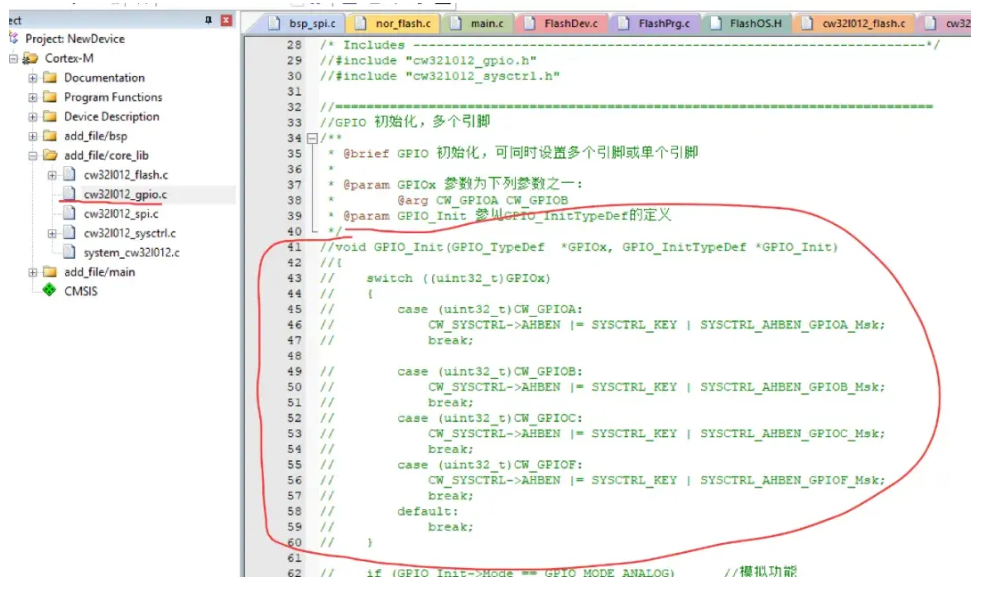
Task: Click the Cortex-M target folder icon
Action: point(30,58)
